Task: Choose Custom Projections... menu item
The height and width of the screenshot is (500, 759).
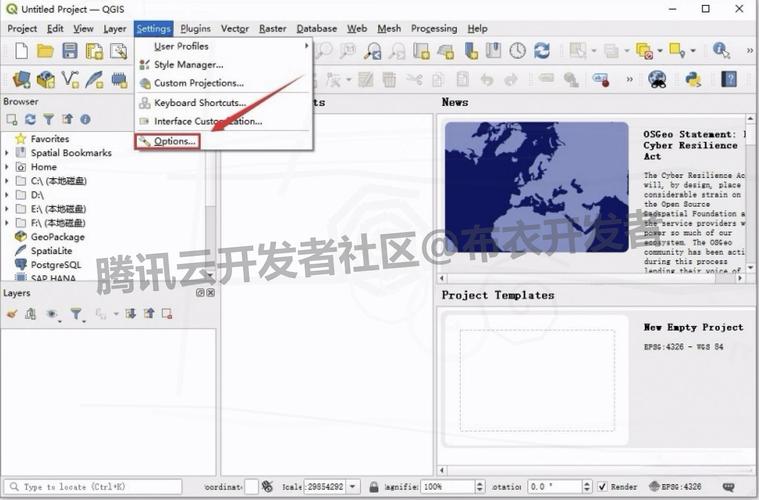Action: 224,83
